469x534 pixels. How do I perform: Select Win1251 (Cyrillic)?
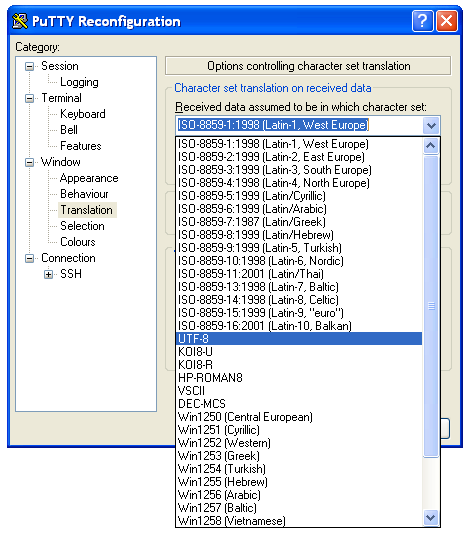pos(299,429)
